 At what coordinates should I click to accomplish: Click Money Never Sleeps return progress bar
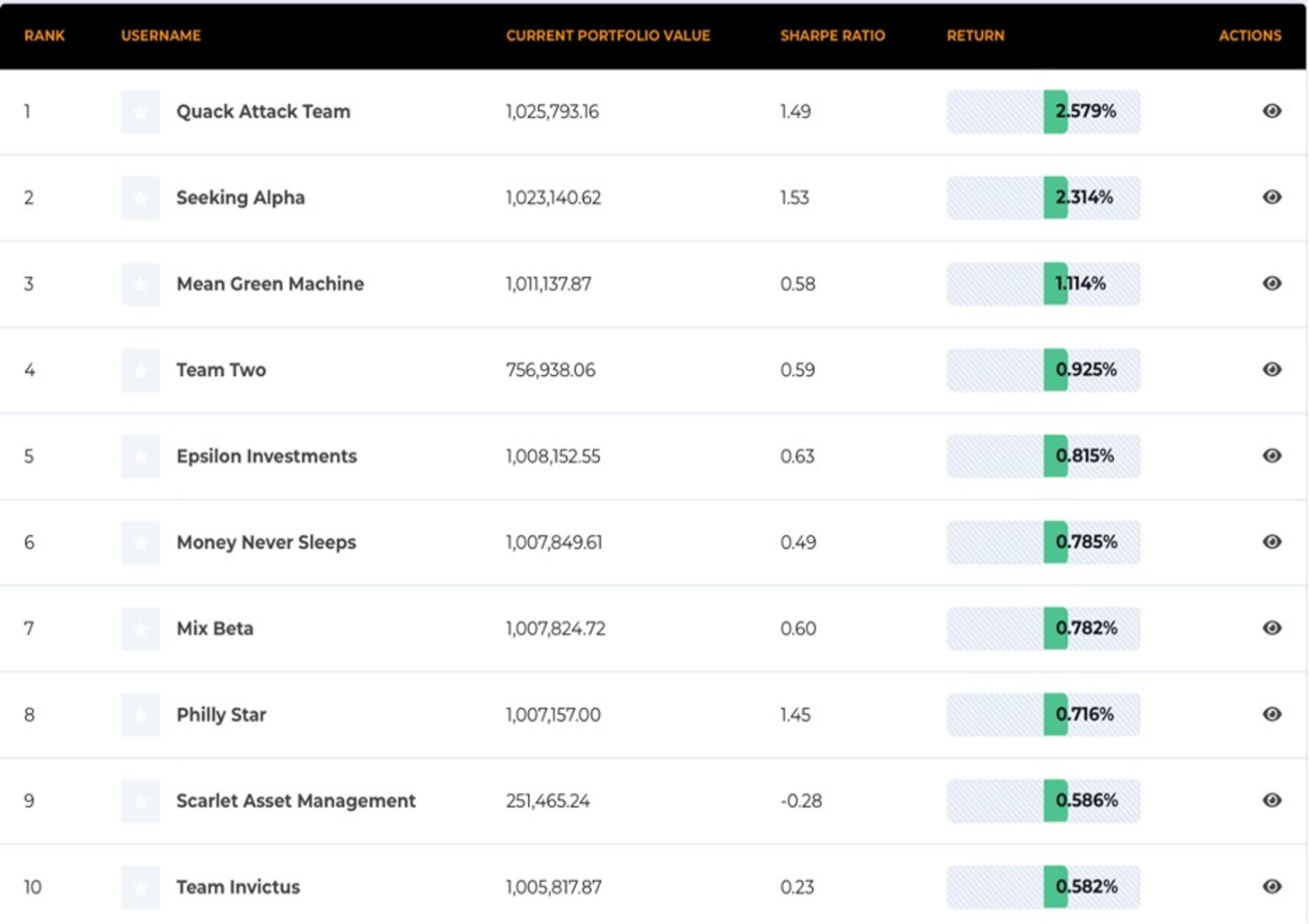[1043, 542]
